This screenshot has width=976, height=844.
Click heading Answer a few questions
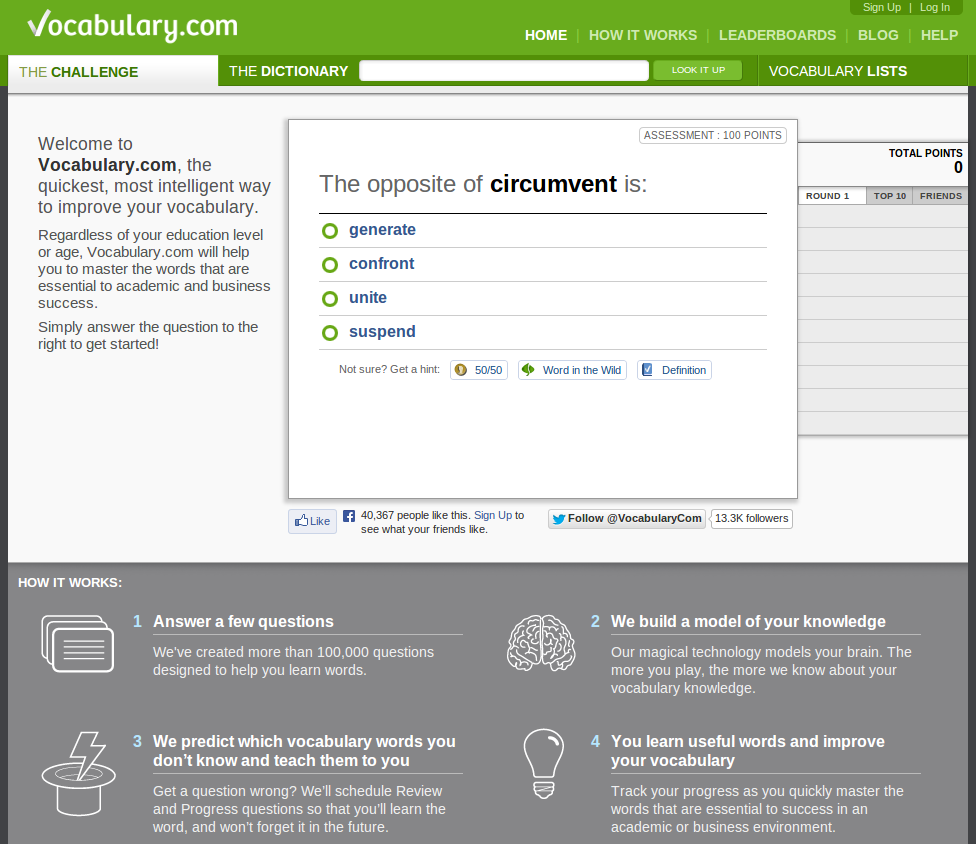243,621
